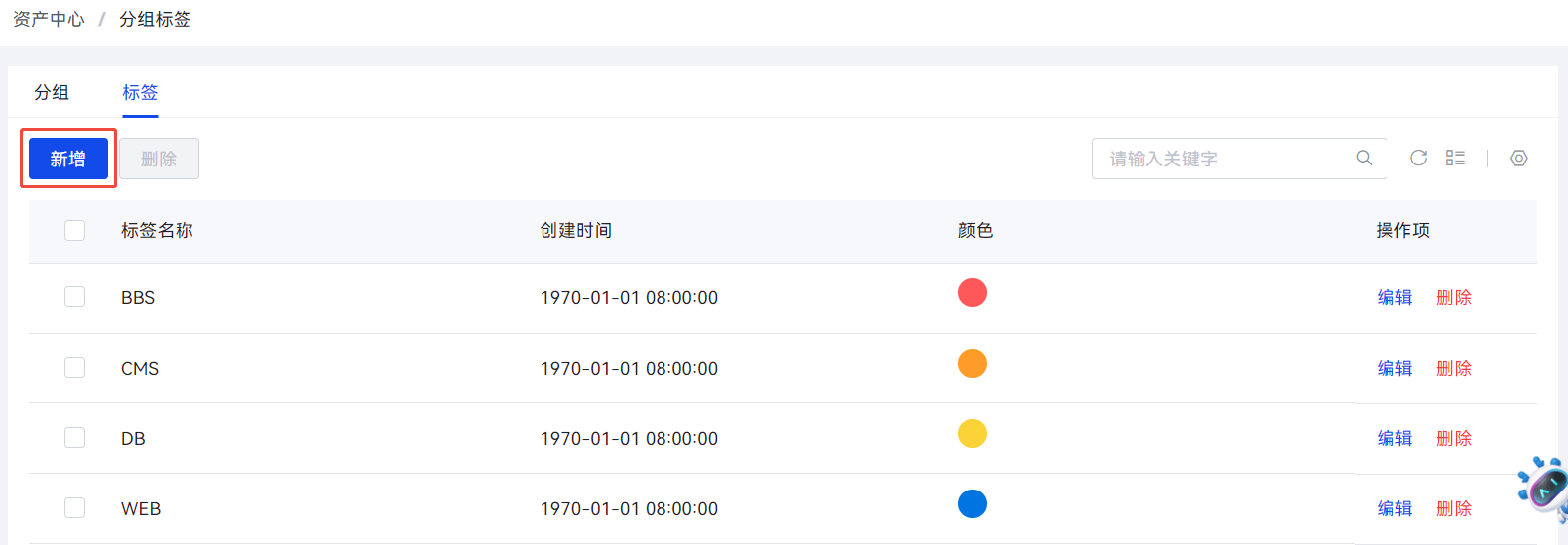
Task: Toggle the select-all header checkbox
Action: (75, 230)
